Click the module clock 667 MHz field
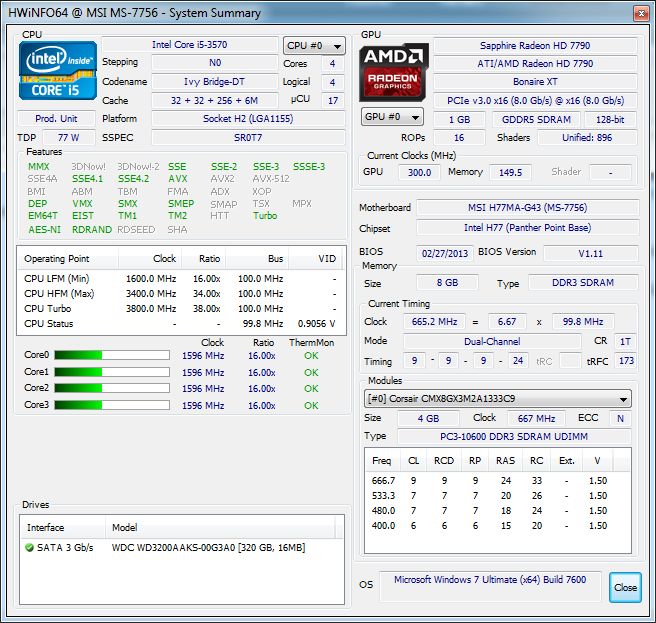 click(536, 418)
